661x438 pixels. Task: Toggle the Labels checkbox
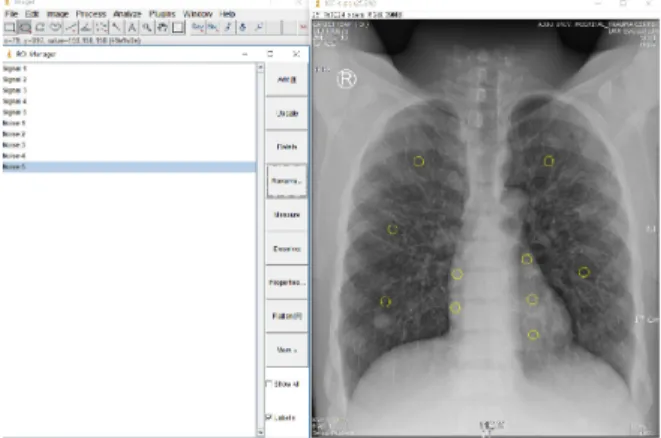(x=269, y=417)
